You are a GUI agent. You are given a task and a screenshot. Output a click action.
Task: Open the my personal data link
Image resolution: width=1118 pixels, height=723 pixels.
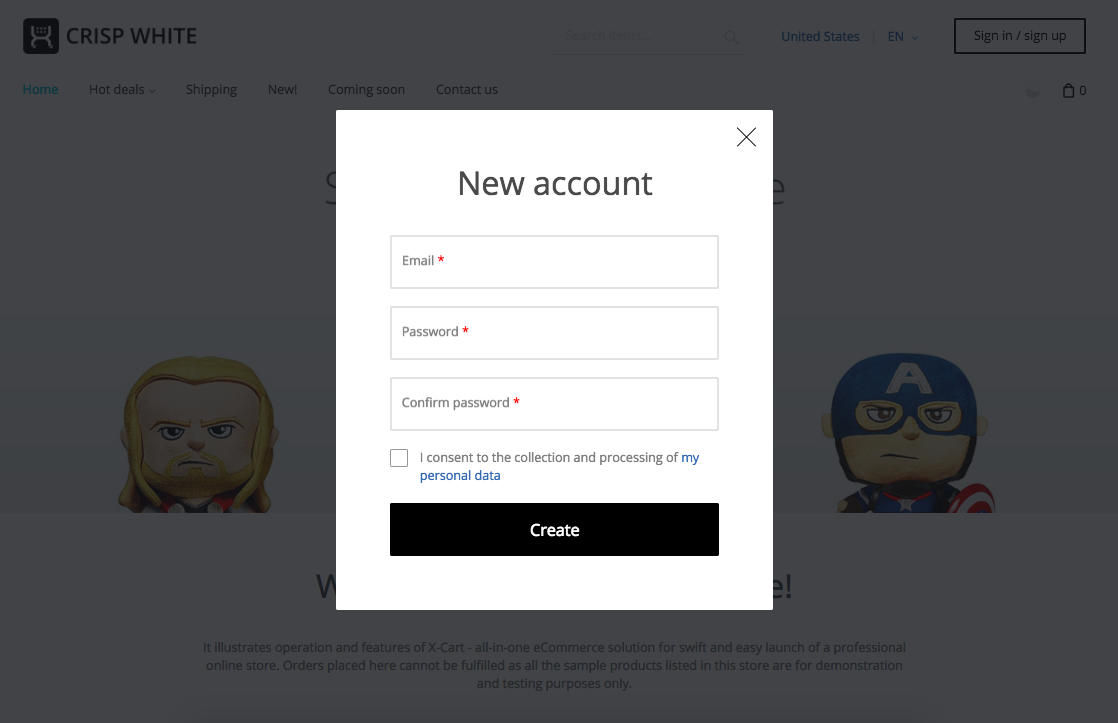559,466
